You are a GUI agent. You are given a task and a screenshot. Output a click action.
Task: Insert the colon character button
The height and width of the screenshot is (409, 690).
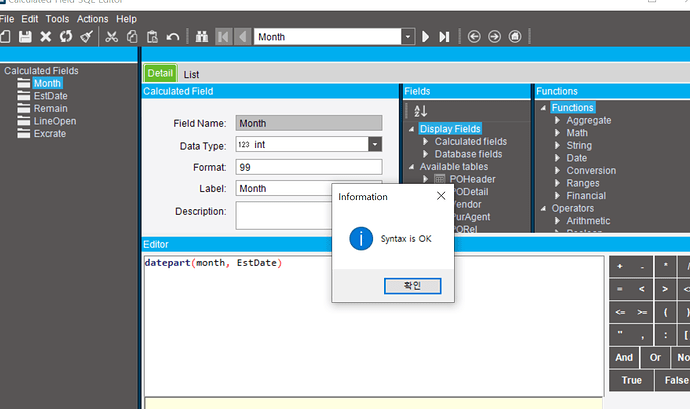pyautogui.click(x=665, y=335)
